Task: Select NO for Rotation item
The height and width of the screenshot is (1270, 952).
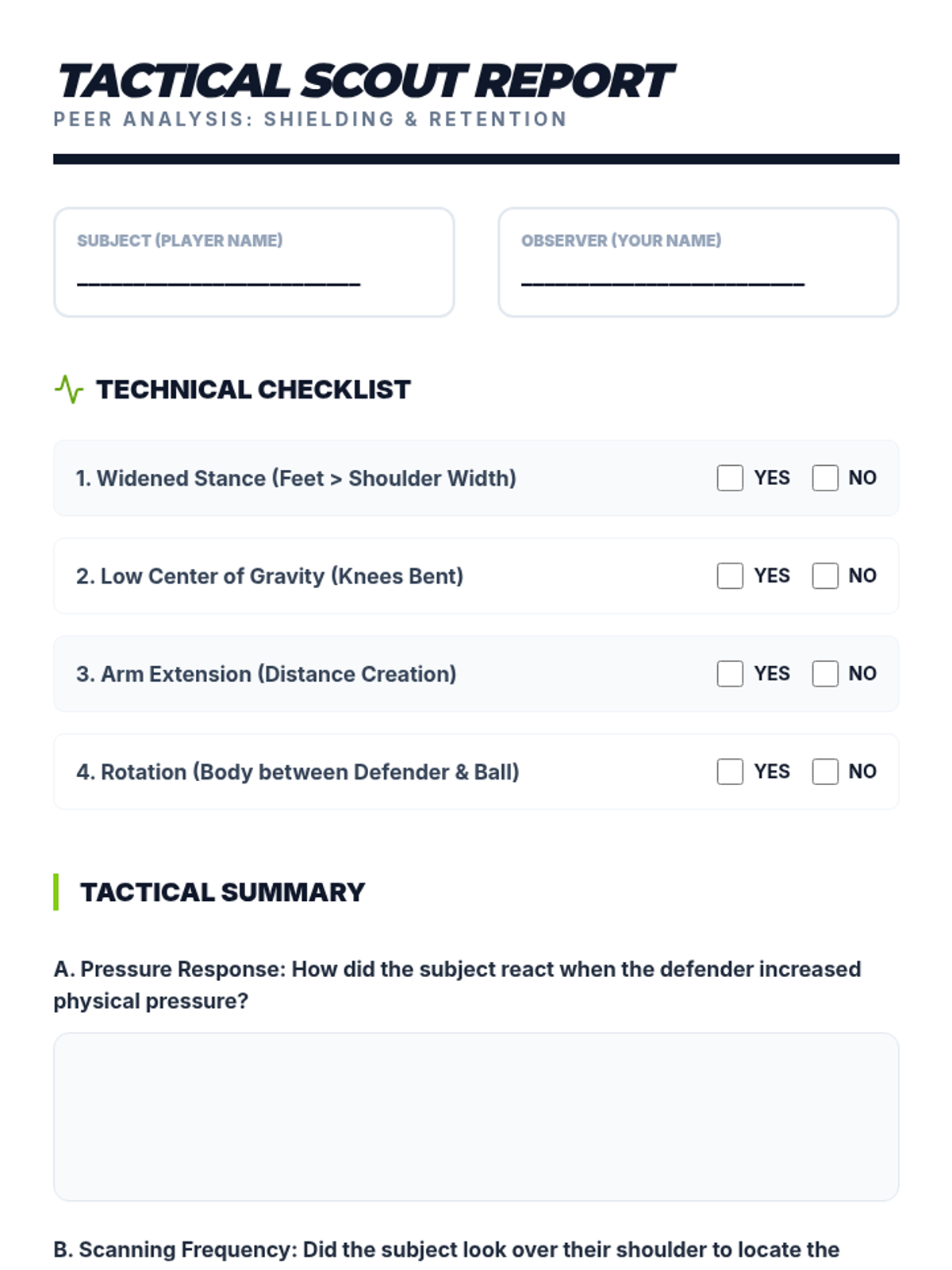Action: pos(825,772)
